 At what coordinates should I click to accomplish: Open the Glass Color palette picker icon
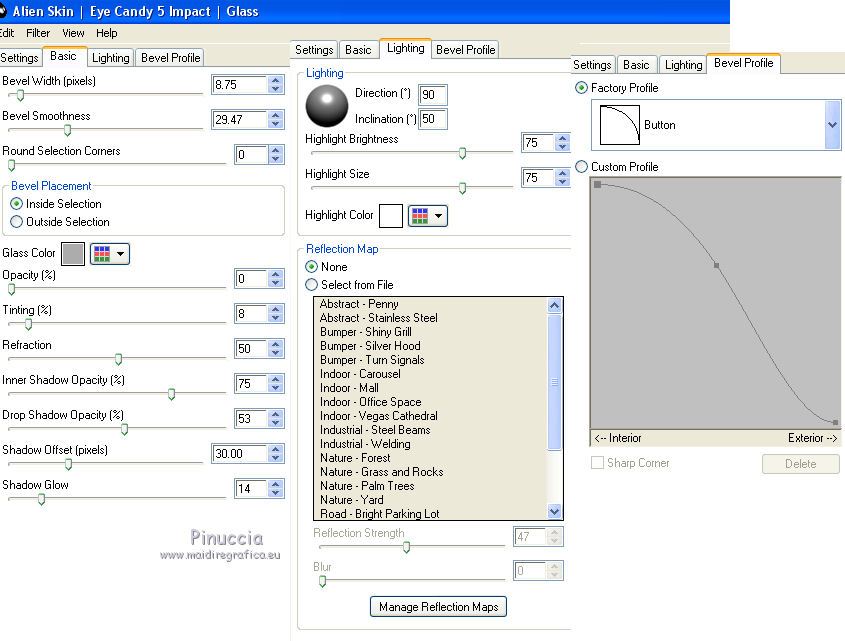point(102,254)
